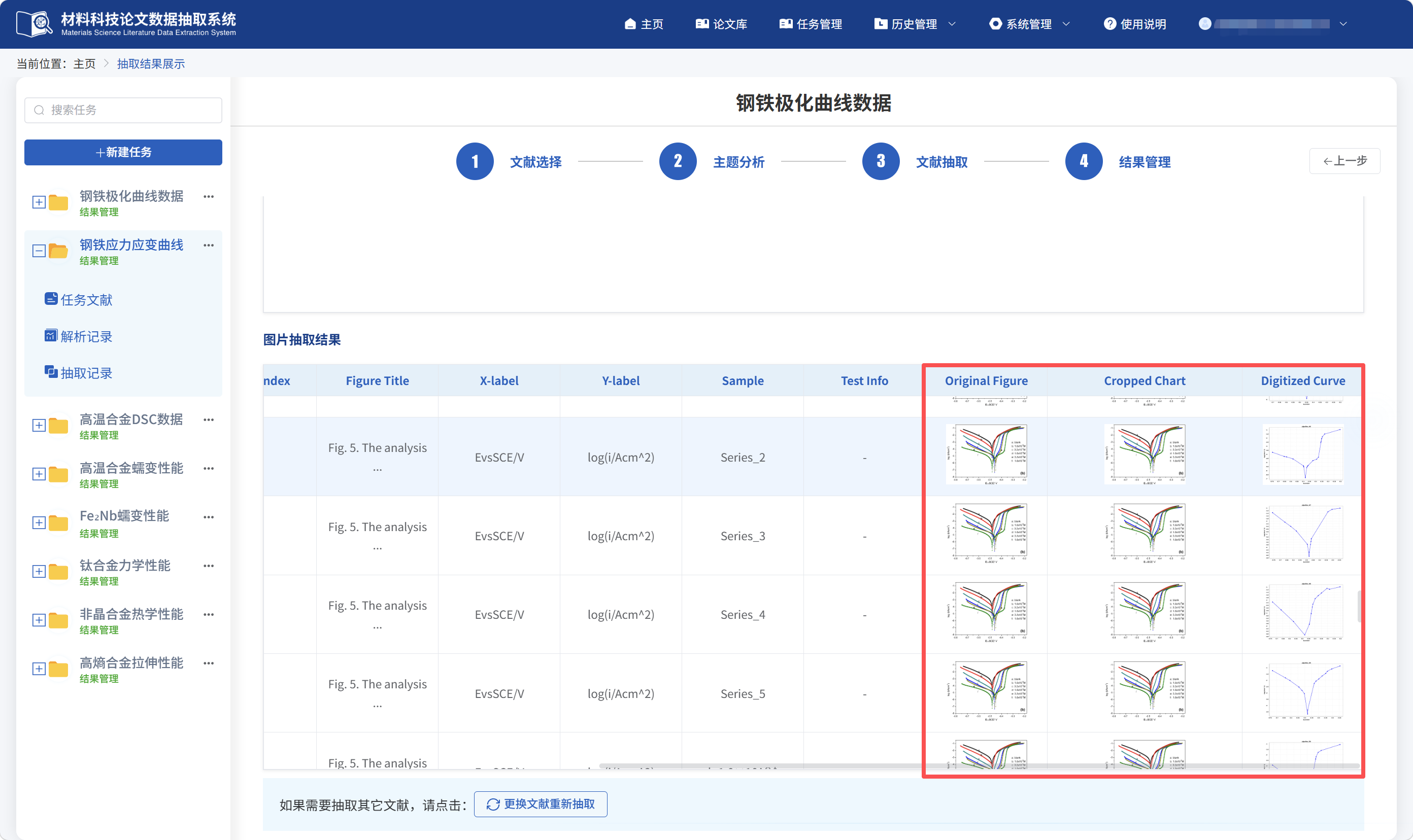
Task: Open Series_4 digitized curve thumbnail
Action: [x=1302, y=612]
